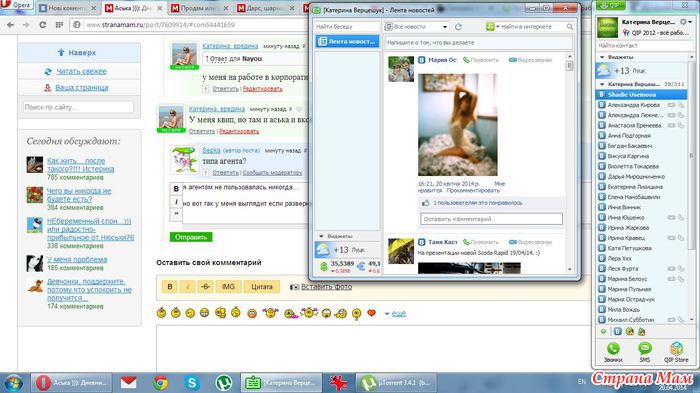Click the refresh icon in news feed

click(x=458, y=27)
